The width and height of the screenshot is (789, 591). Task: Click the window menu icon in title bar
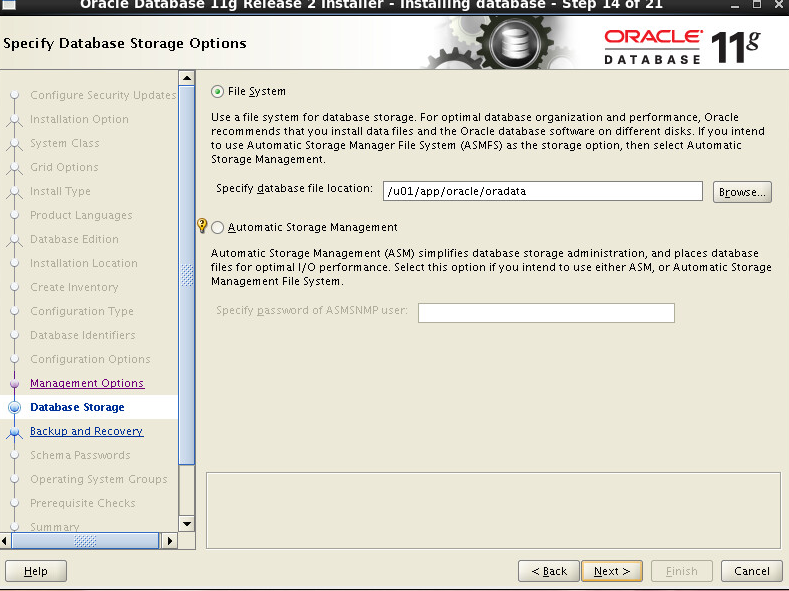pos(9,5)
